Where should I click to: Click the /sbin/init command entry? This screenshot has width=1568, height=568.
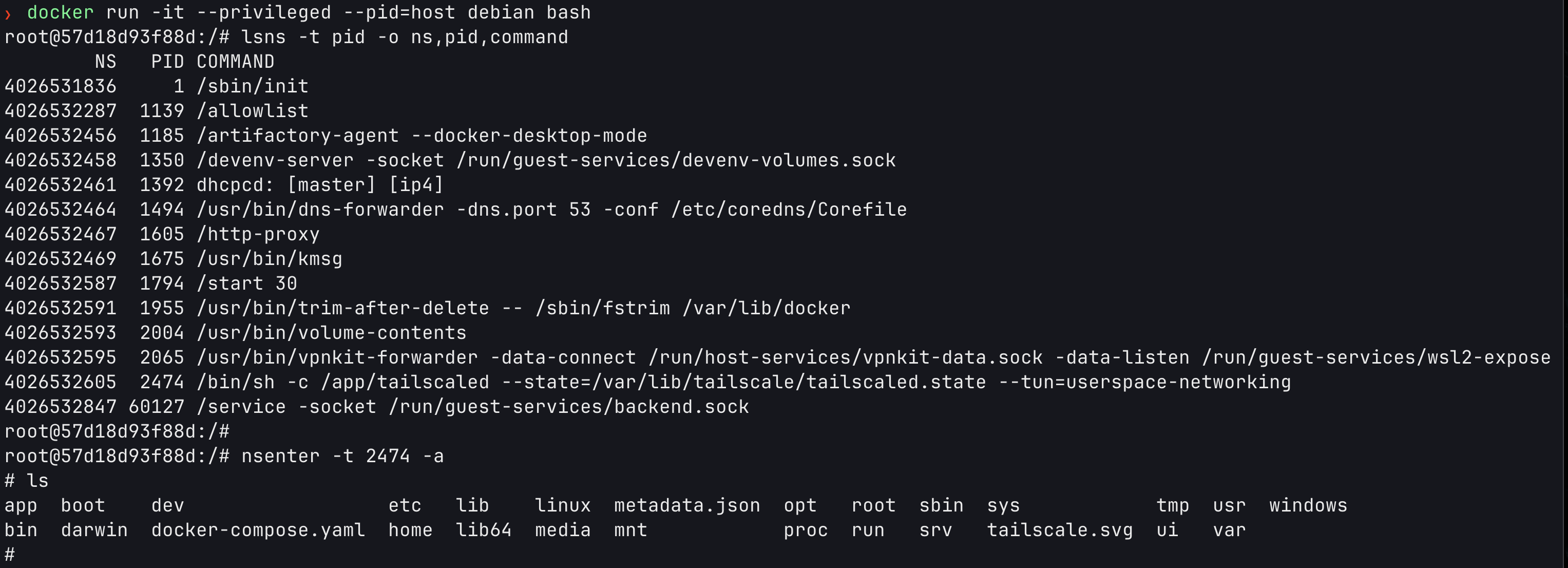[x=252, y=86]
